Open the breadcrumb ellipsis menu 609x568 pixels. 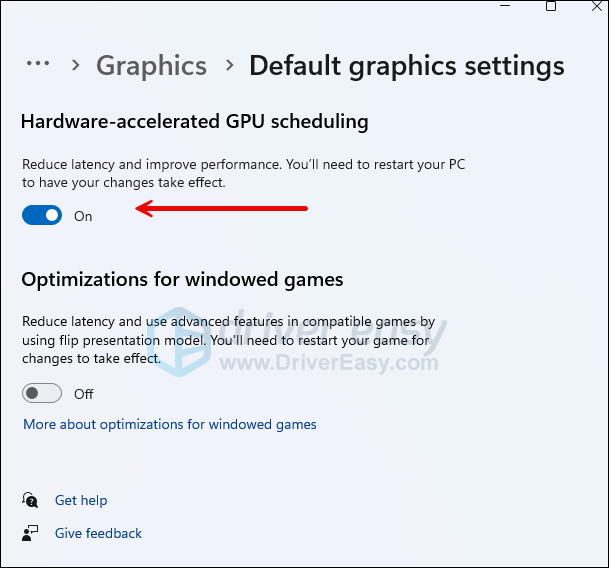tap(38, 64)
